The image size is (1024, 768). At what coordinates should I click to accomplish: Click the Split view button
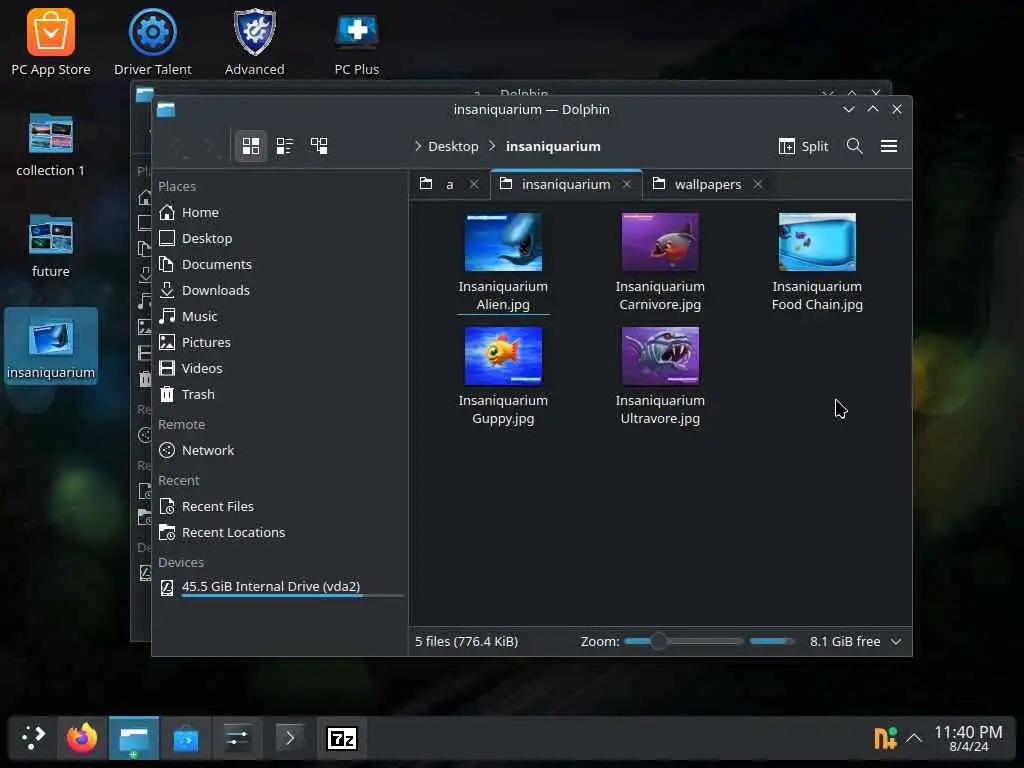click(803, 146)
